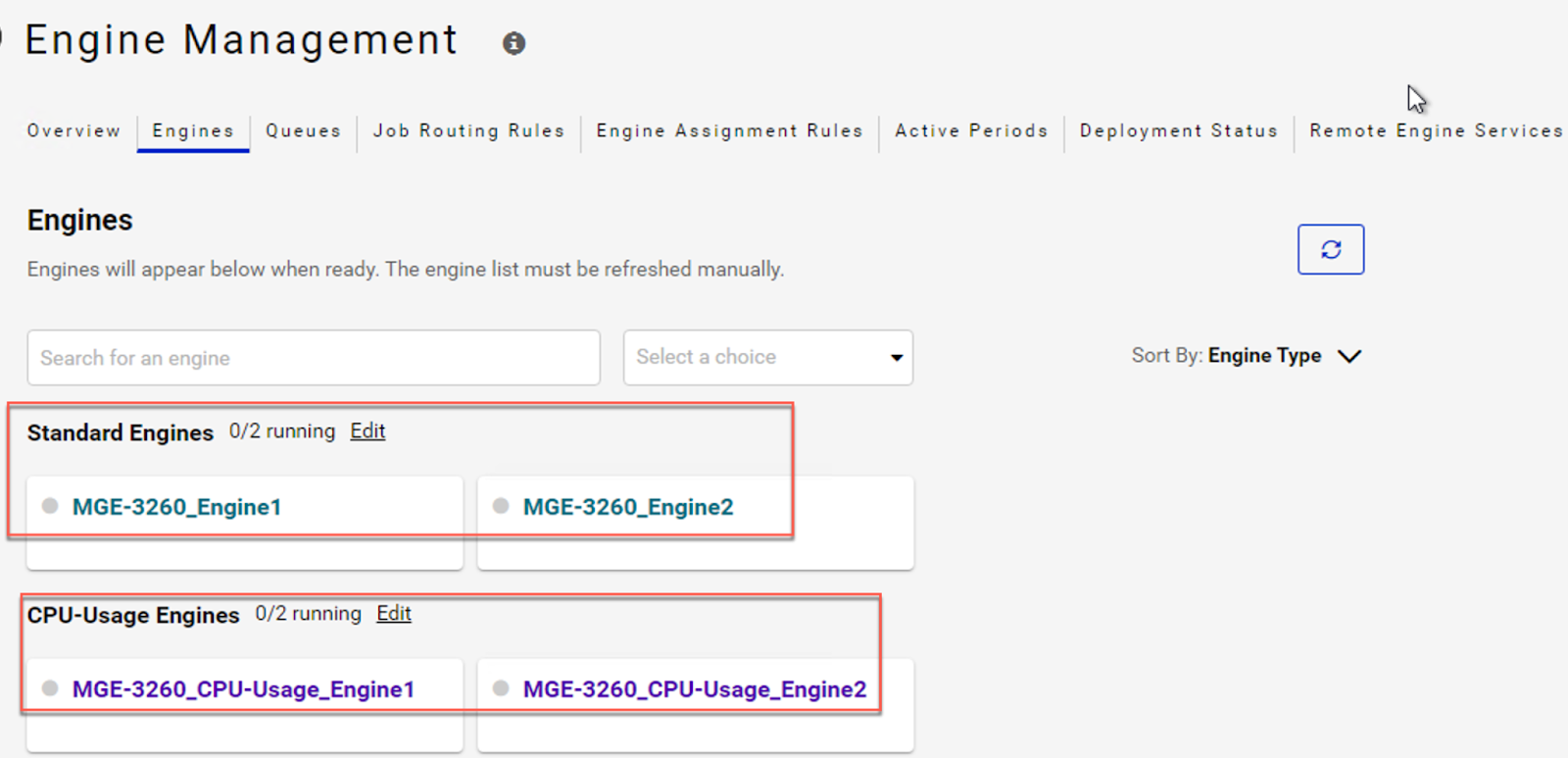Select the Engines tab
Viewport: 1568px width, 758px height.
[193, 130]
